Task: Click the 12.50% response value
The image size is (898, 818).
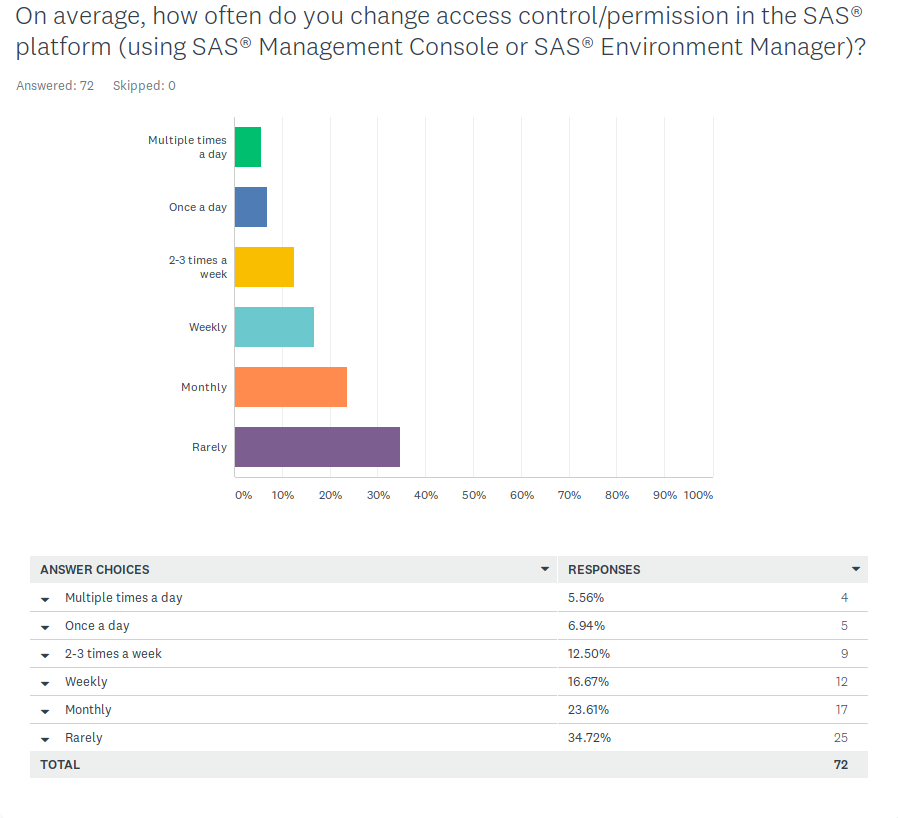Action: (589, 654)
